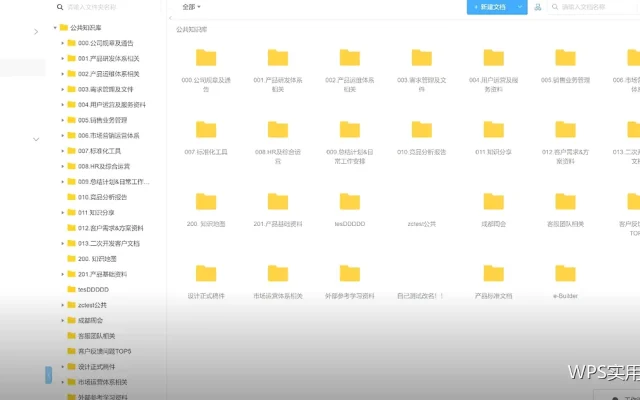Open the 008 HR及综合运营 grid folder
The width and height of the screenshot is (640, 400).
click(x=278, y=129)
